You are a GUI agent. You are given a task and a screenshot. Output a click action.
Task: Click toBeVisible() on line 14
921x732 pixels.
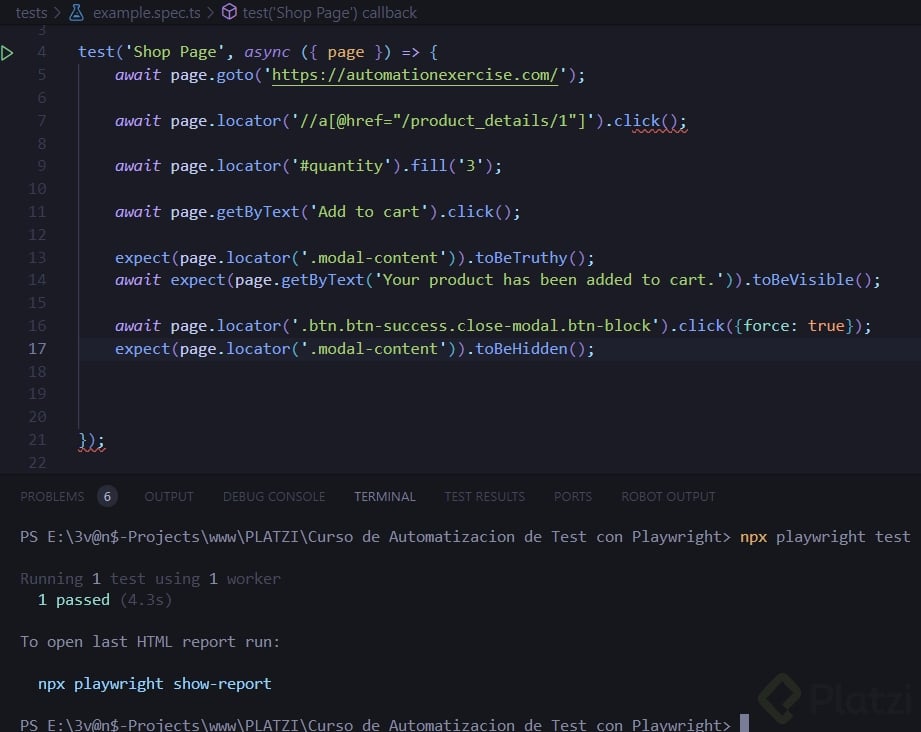click(x=812, y=280)
